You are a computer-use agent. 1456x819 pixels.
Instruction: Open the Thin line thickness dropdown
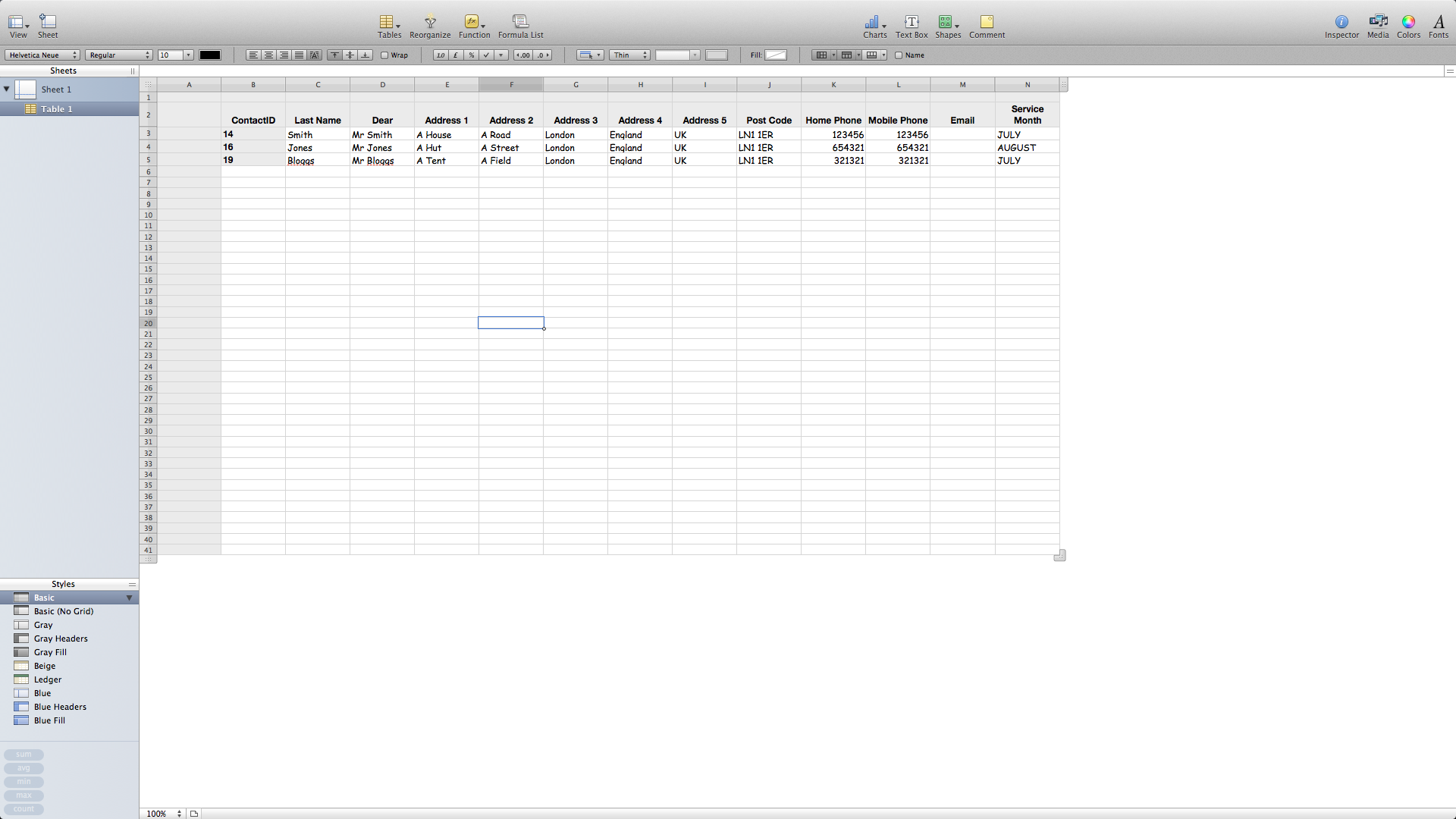(x=630, y=55)
